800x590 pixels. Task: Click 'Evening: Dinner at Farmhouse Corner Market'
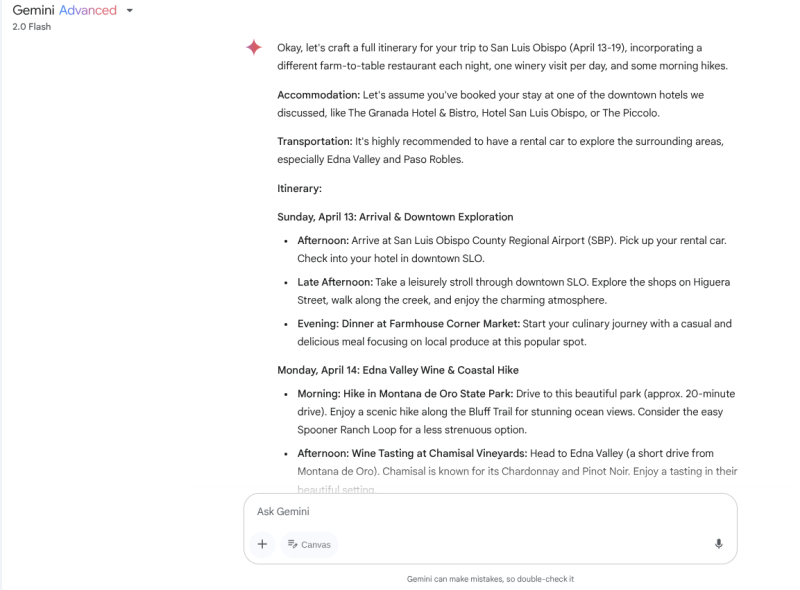pyautogui.click(x=408, y=324)
